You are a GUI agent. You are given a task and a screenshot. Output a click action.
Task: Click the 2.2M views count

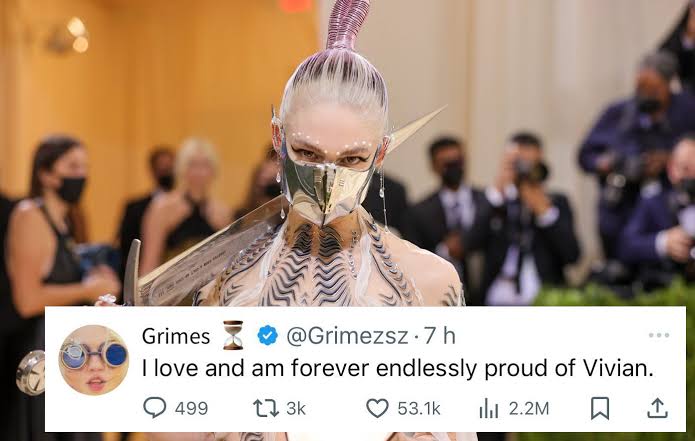529,408
